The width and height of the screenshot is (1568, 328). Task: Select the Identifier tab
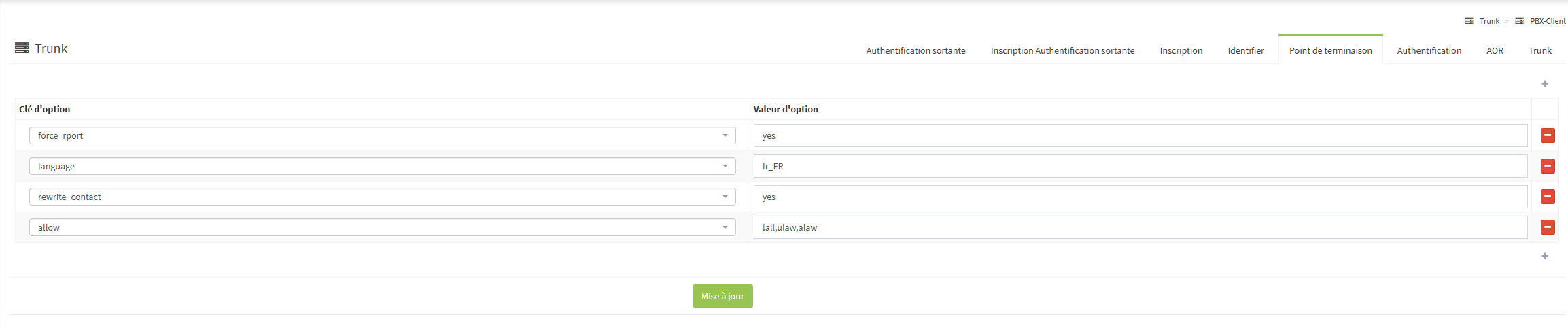[x=1246, y=50]
